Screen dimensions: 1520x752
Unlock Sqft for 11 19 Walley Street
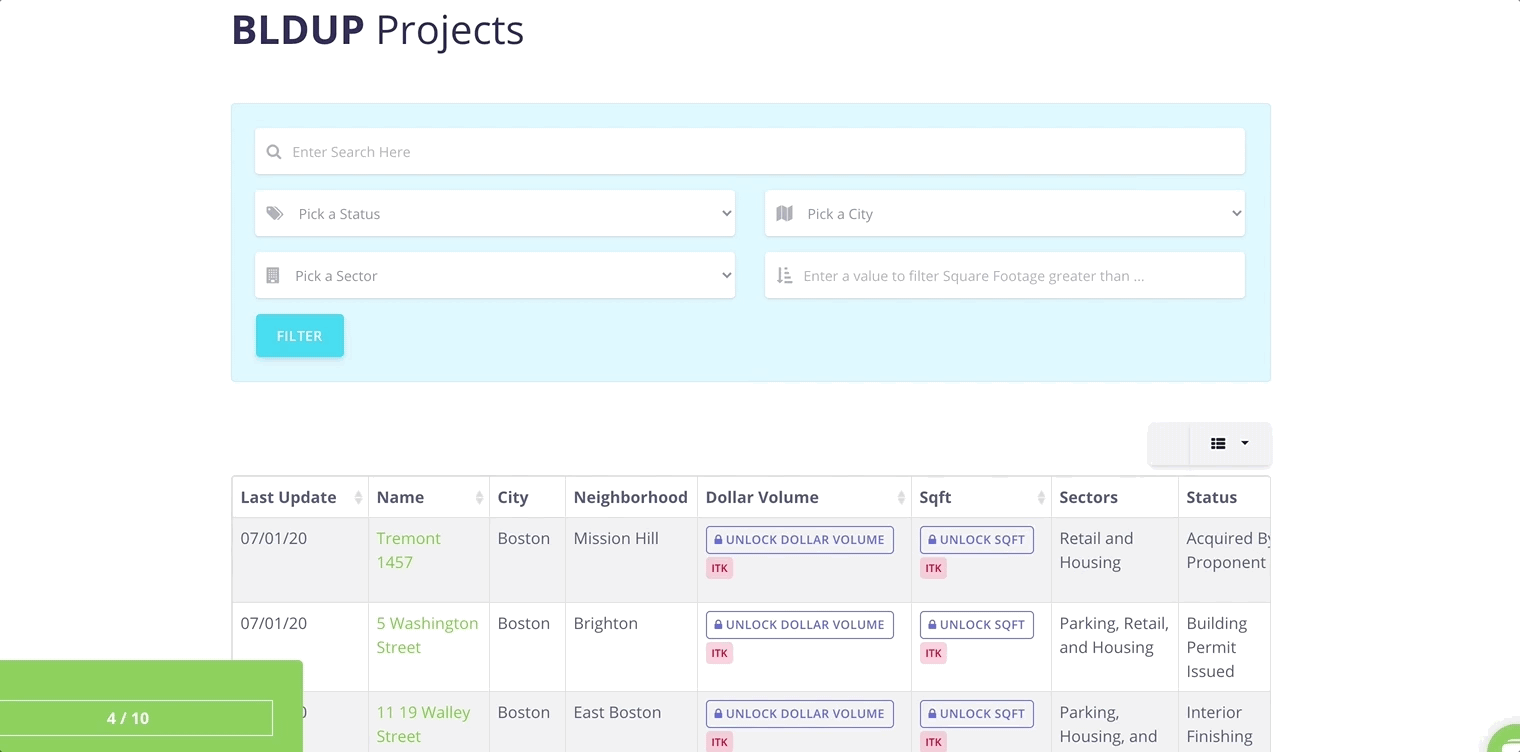(976, 713)
